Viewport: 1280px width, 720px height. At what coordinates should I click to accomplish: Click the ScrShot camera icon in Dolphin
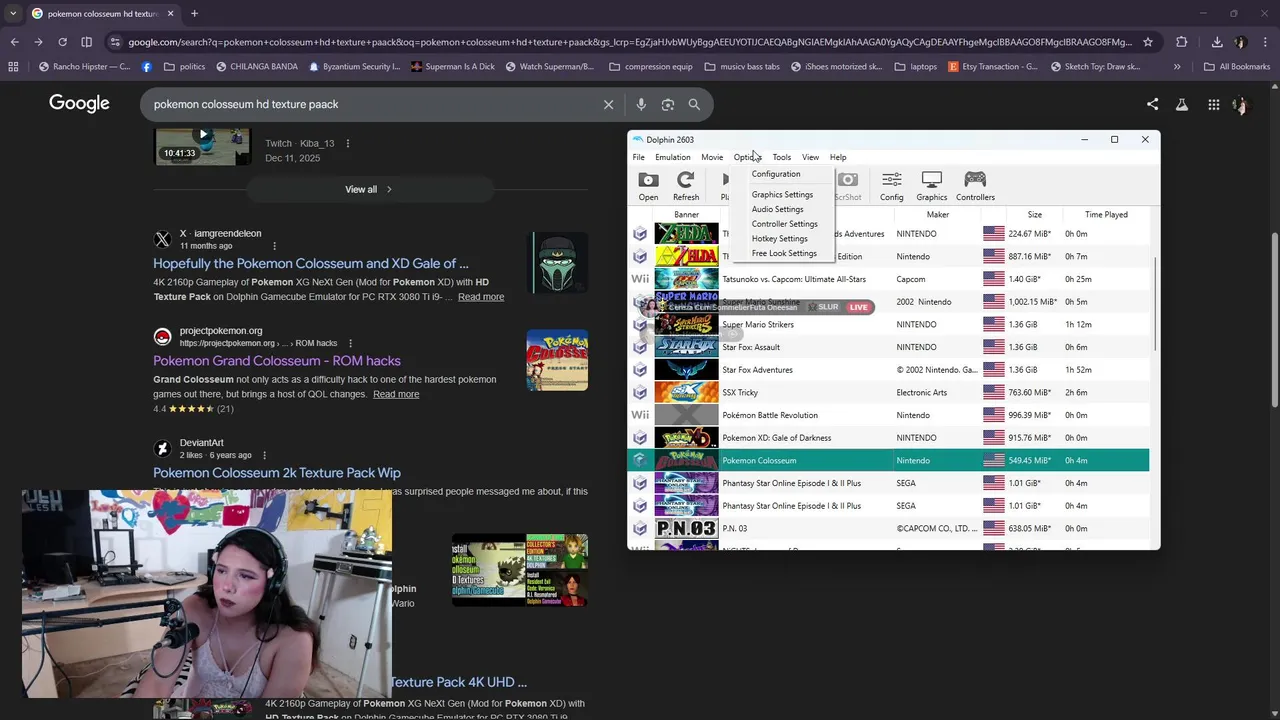(848, 181)
